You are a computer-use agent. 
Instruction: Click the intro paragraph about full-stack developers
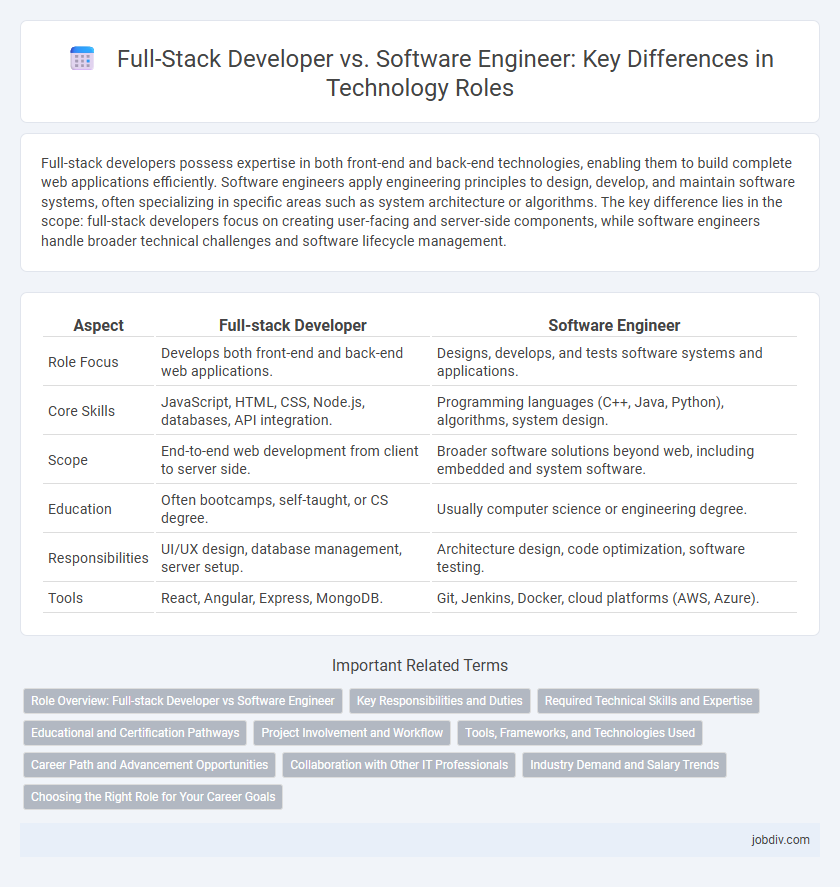tap(419, 202)
